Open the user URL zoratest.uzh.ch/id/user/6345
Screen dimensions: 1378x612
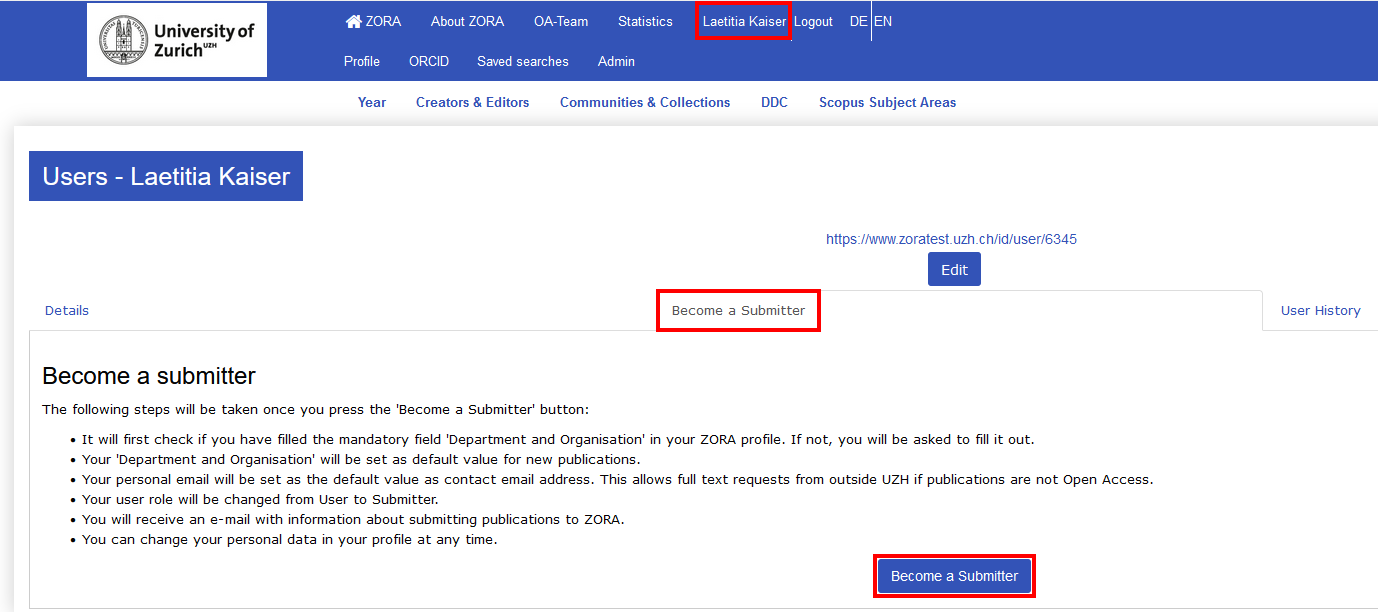coord(951,239)
